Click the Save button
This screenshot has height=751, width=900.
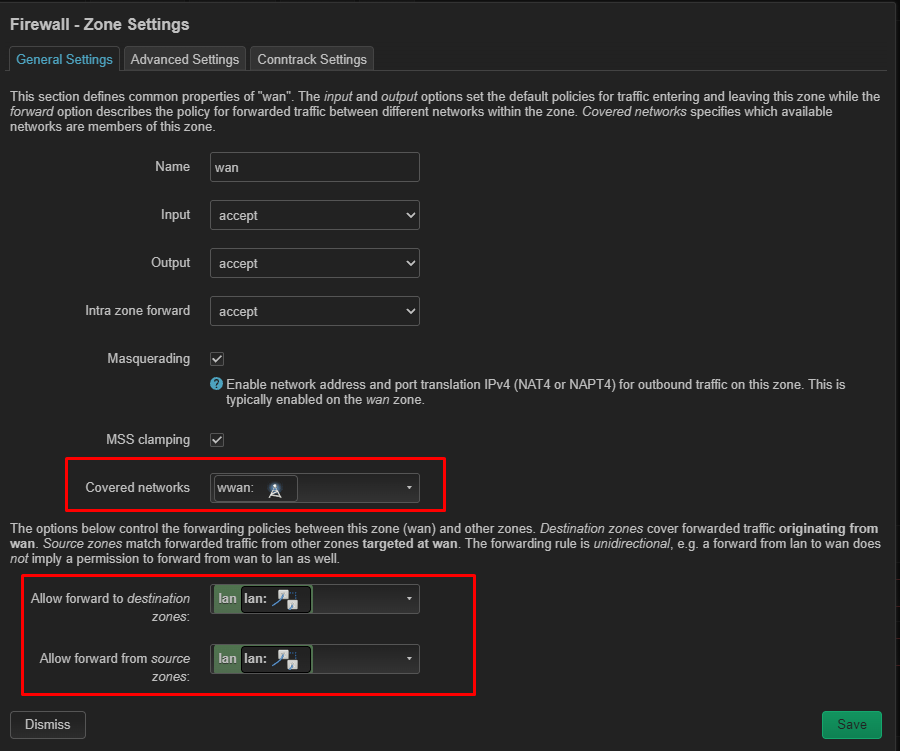point(852,725)
